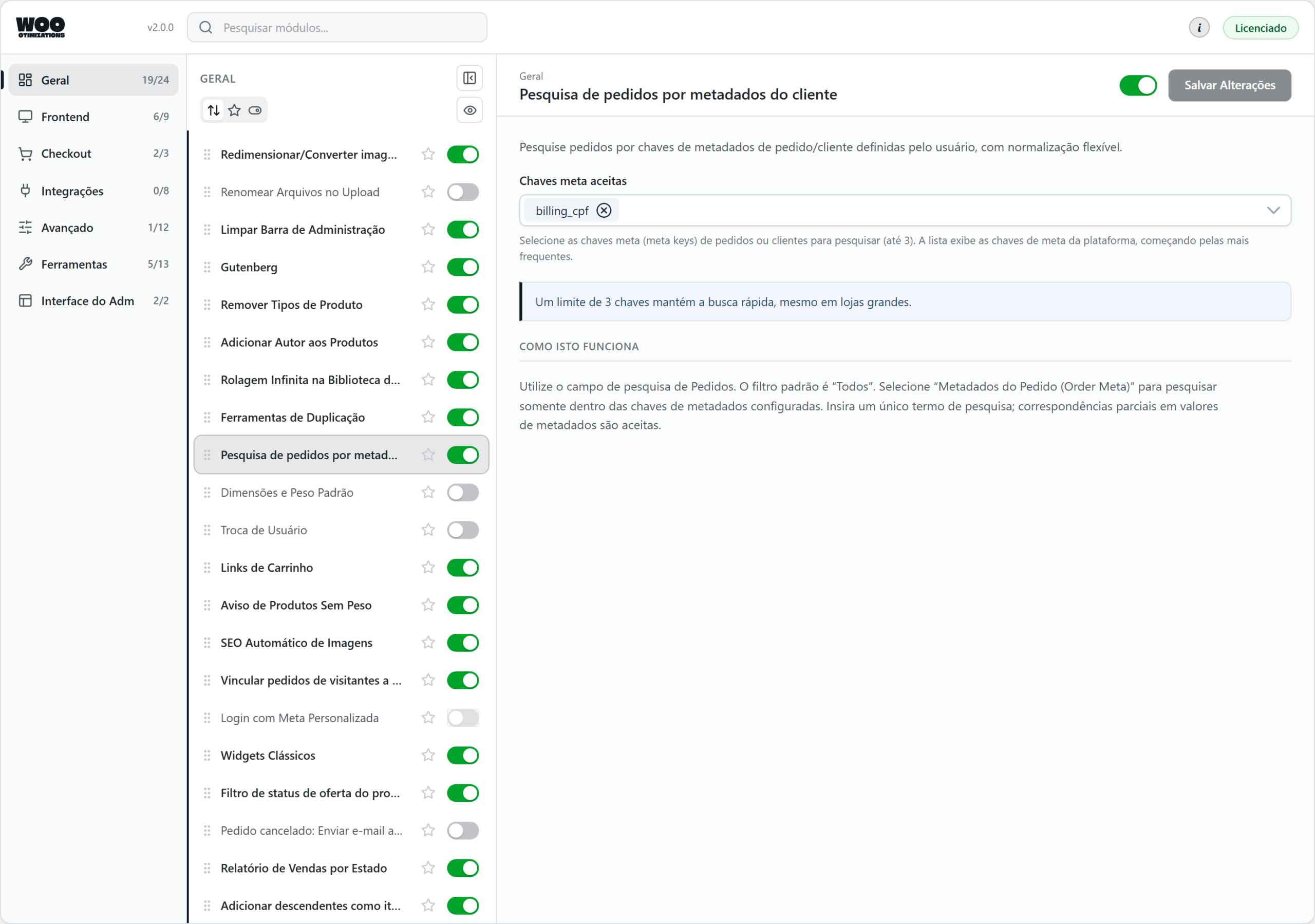Open the Avançado category
This screenshot has height=924, width=1315.
coord(93,228)
